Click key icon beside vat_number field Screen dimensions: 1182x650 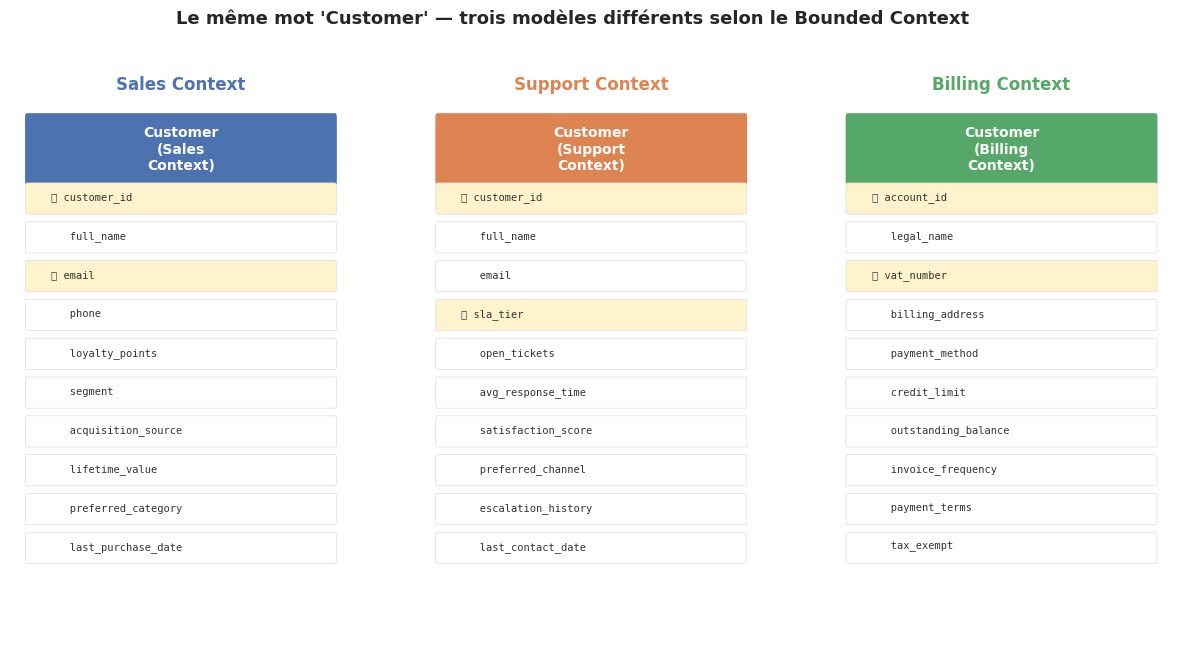tap(875, 276)
